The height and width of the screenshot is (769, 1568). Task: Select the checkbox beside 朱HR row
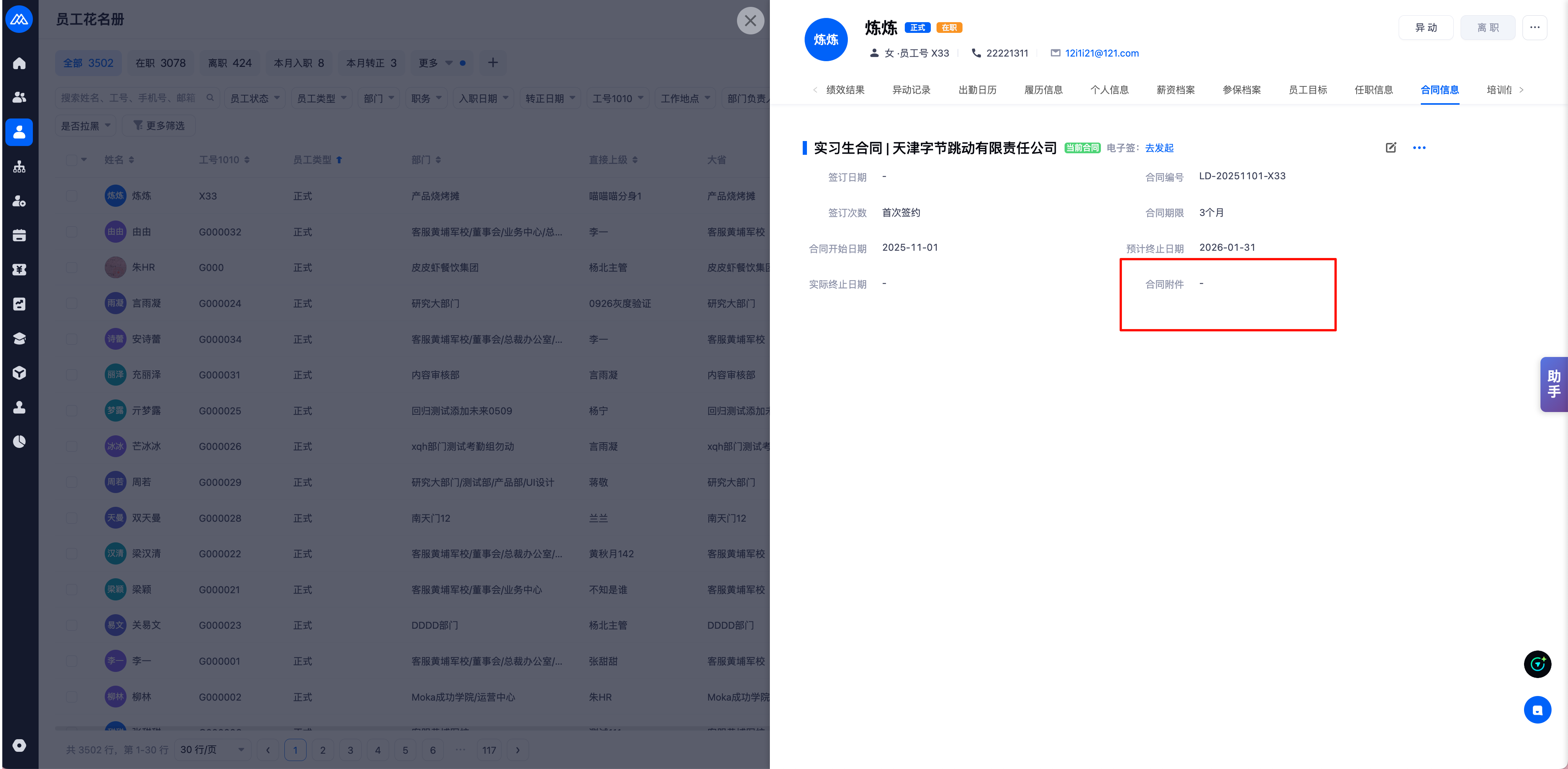click(x=72, y=268)
